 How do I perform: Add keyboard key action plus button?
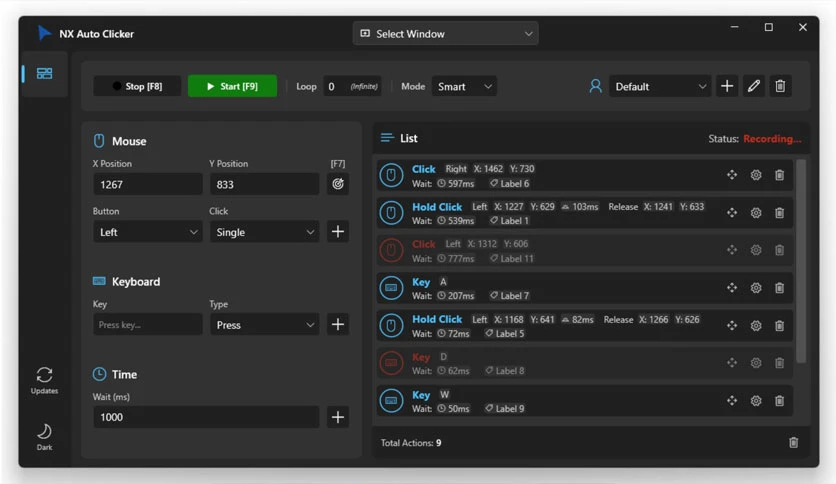tap(338, 324)
